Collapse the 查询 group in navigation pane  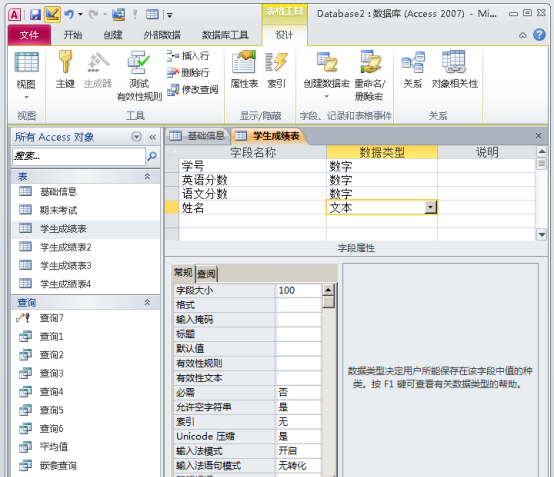(147, 302)
